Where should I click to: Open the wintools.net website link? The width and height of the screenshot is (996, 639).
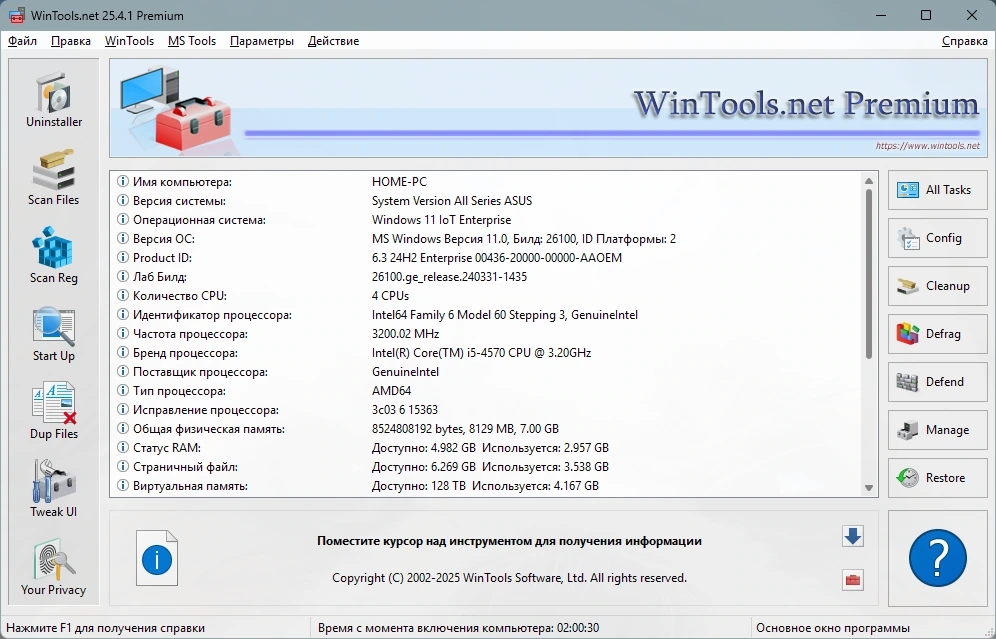[x=927, y=146]
